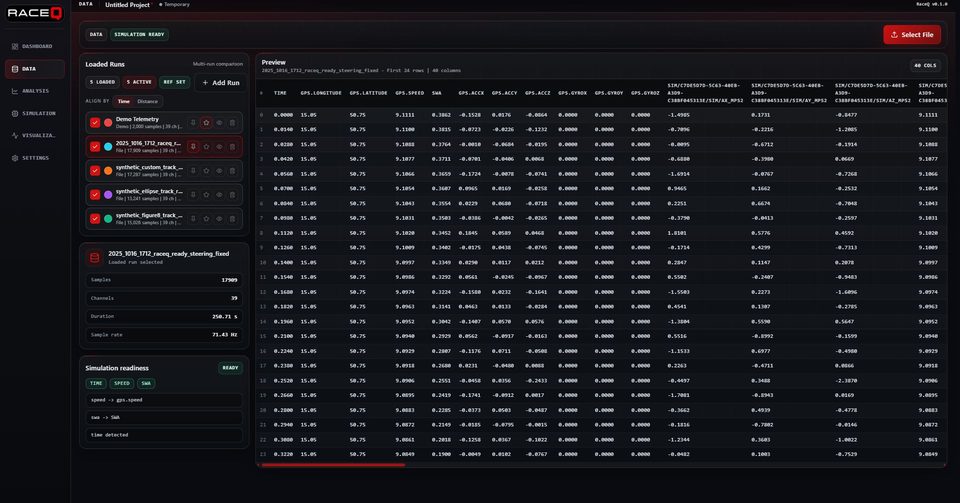Click the preview table horizontal scrollbar
The width and height of the screenshot is (960, 503).
coord(333,465)
